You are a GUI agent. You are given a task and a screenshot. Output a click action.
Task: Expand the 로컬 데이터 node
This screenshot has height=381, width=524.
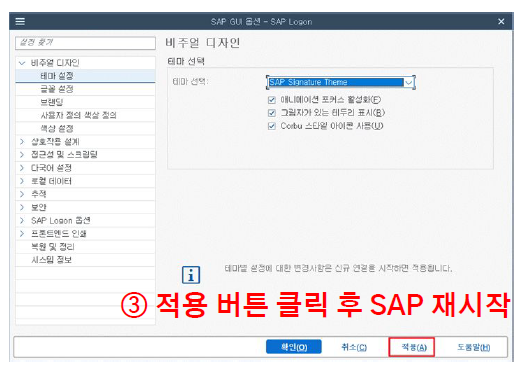[x=22, y=181]
